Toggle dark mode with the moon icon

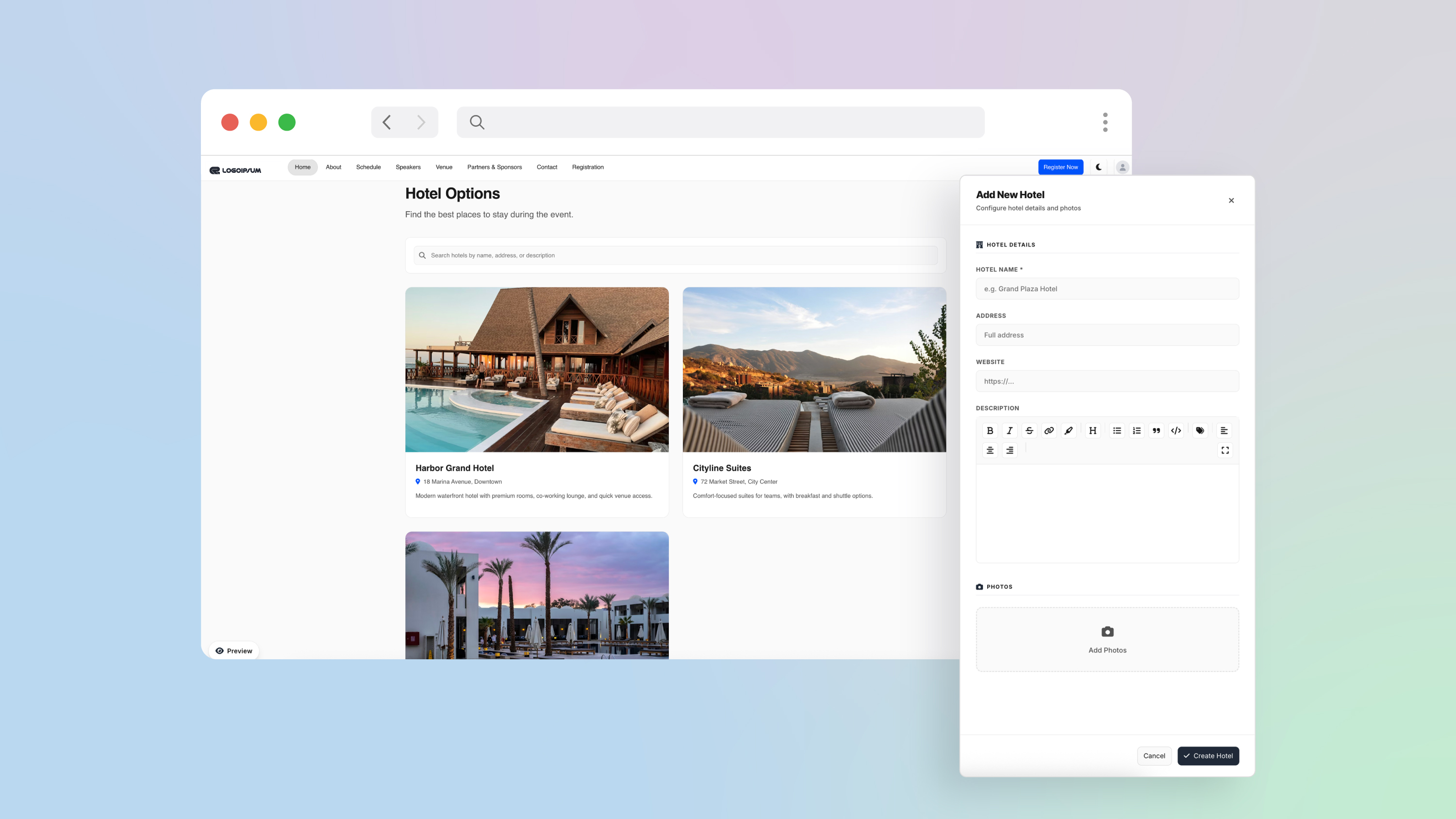pos(1099,167)
